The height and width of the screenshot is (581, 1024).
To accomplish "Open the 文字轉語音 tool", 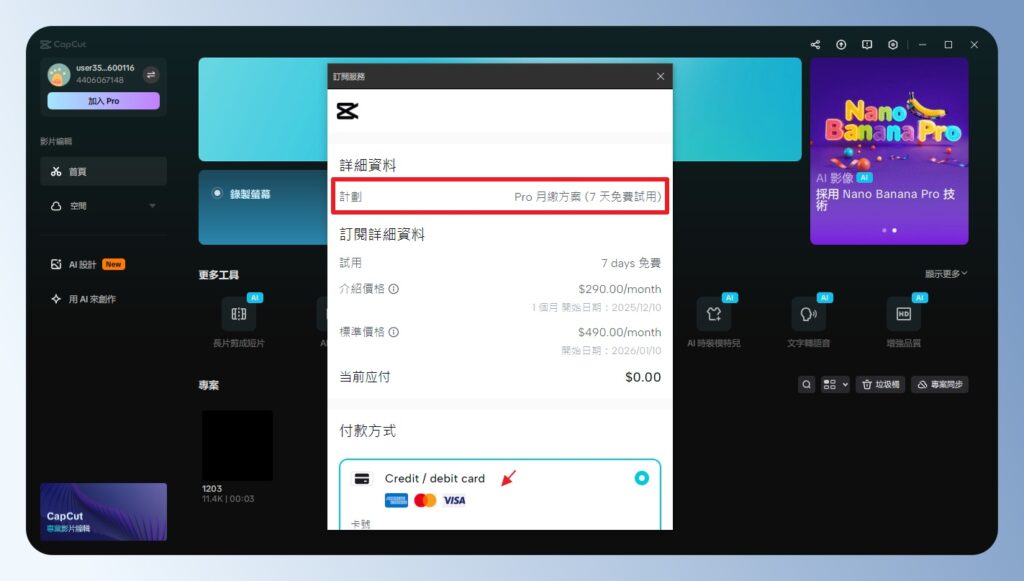I will point(809,313).
